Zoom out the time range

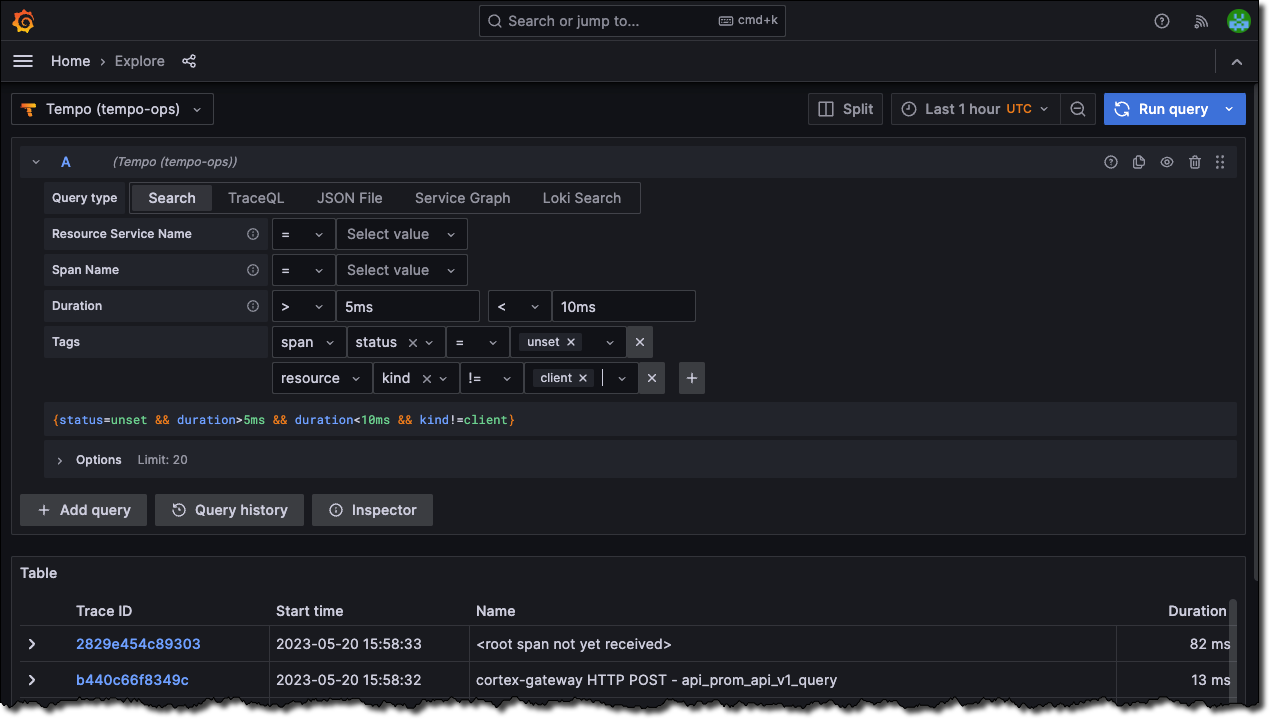1078,108
